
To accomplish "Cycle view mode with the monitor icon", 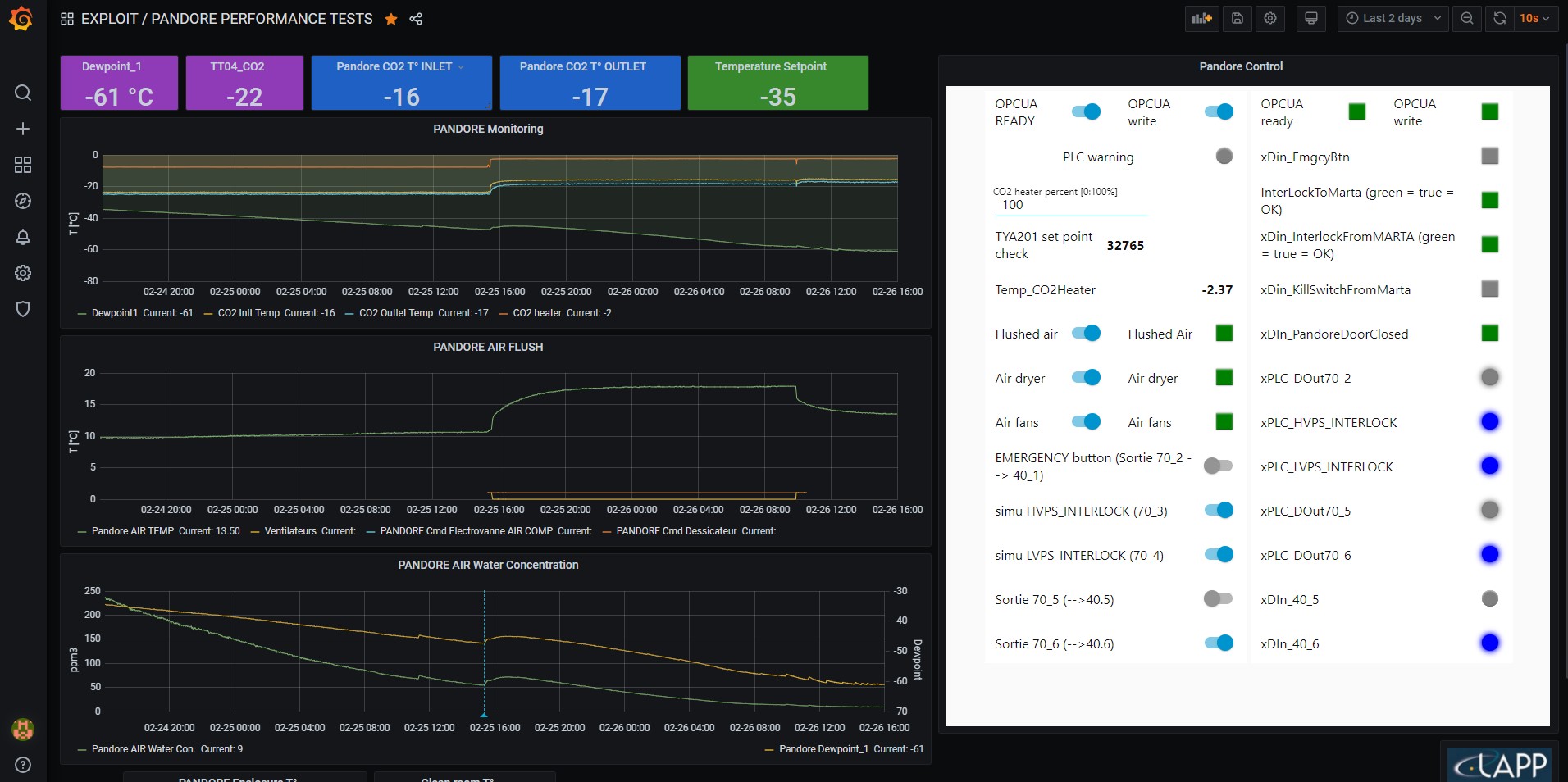I will coord(1311,18).
